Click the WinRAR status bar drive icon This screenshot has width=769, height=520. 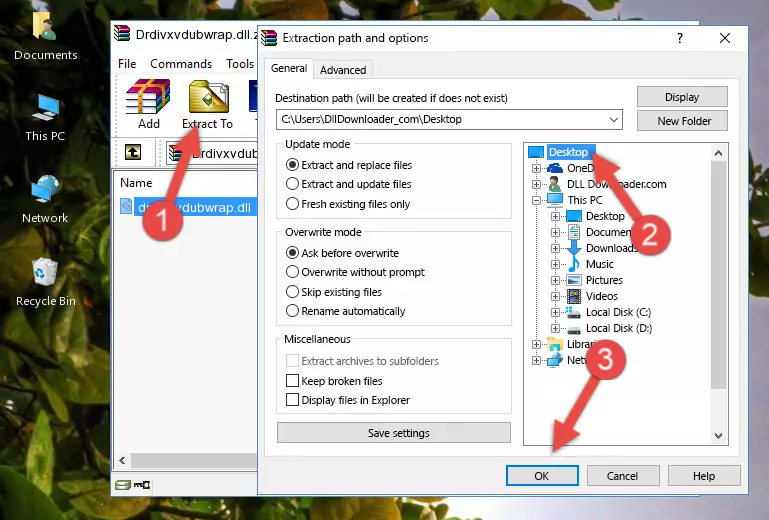pyautogui.click(x=123, y=485)
